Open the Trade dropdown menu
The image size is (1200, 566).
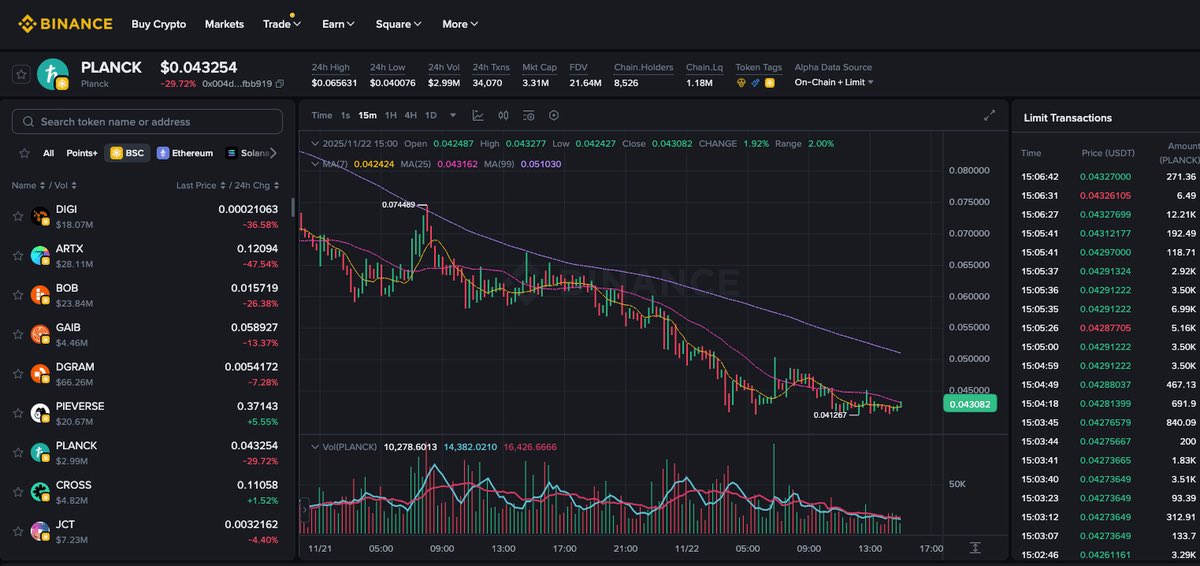coord(282,23)
